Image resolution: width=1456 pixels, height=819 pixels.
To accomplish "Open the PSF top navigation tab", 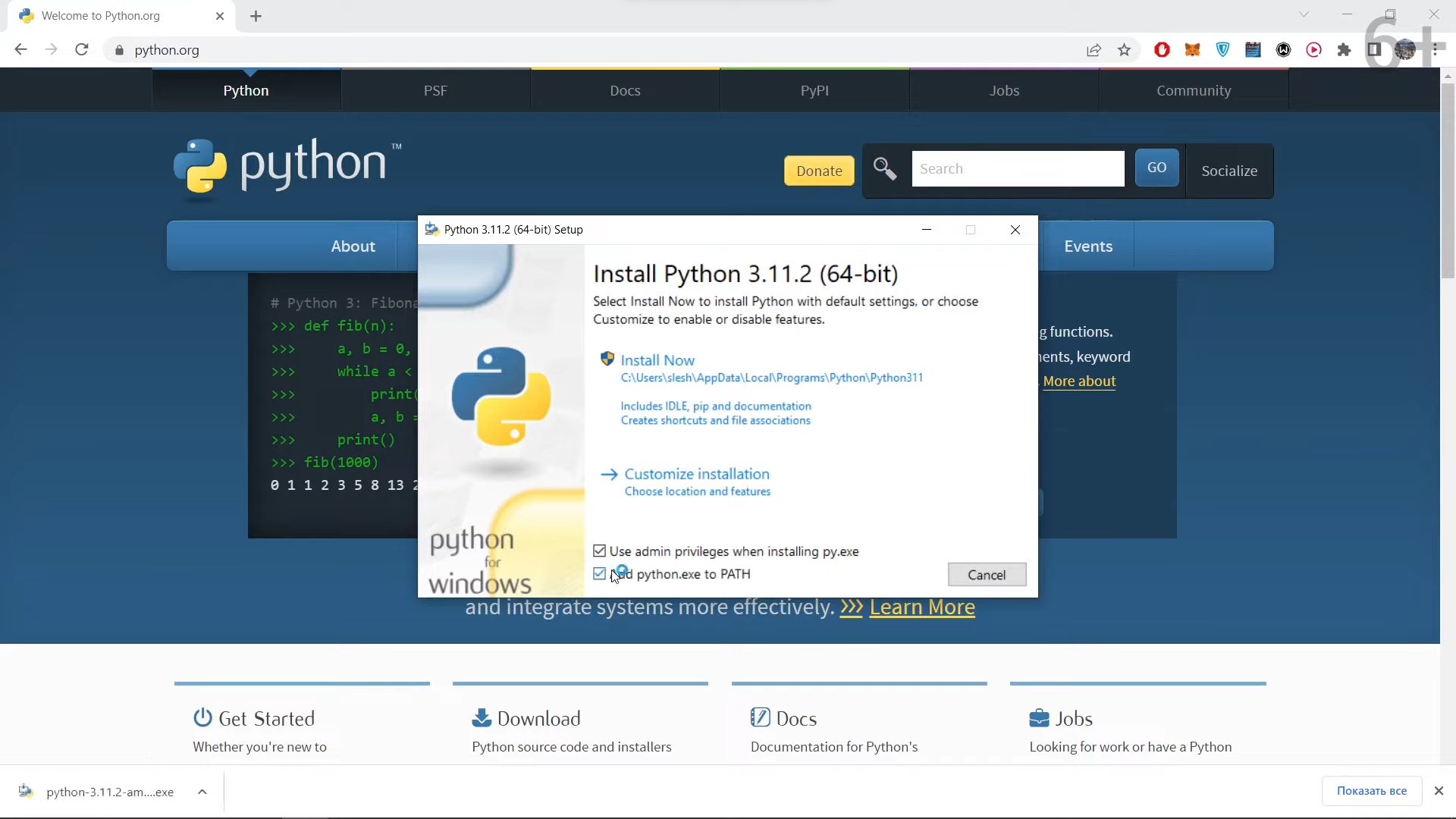I will tap(435, 90).
